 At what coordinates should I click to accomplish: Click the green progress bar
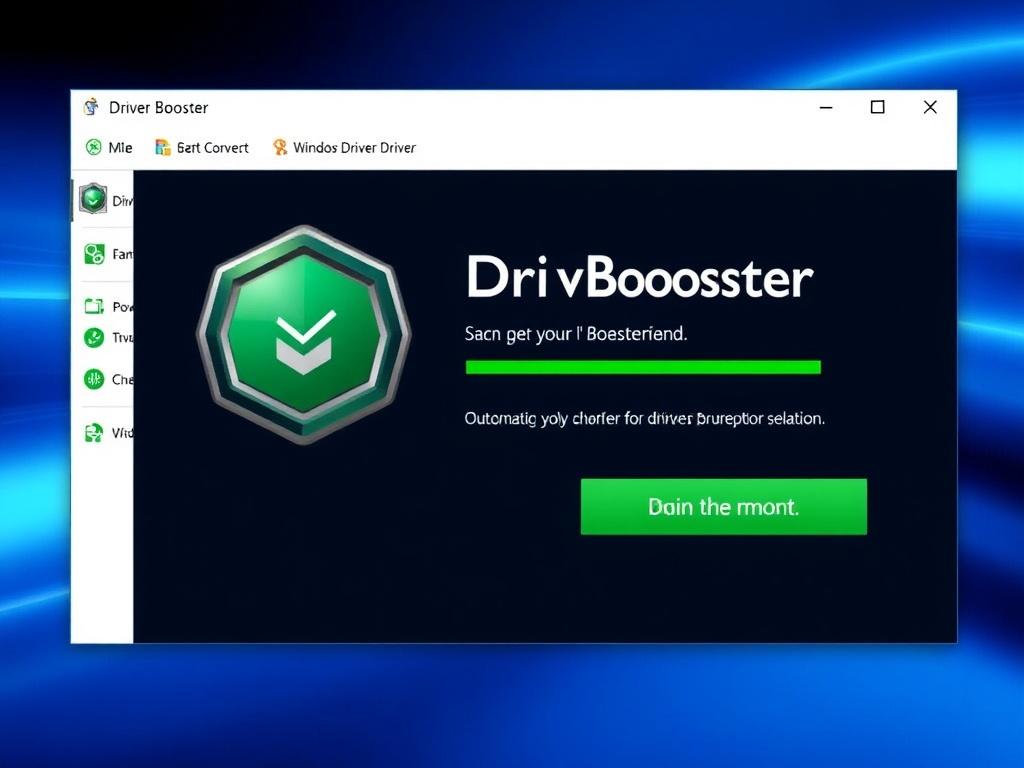[x=643, y=367]
